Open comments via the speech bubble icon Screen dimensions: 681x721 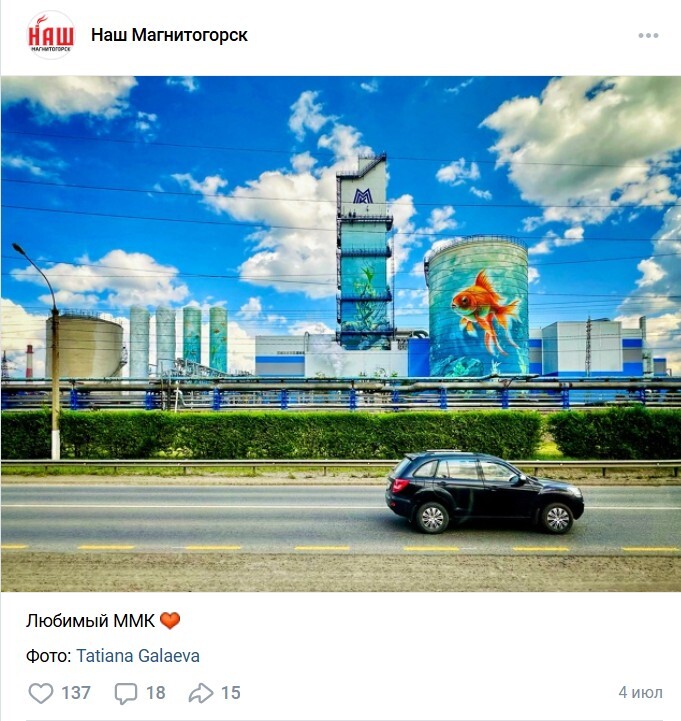(x=126, y=693)
